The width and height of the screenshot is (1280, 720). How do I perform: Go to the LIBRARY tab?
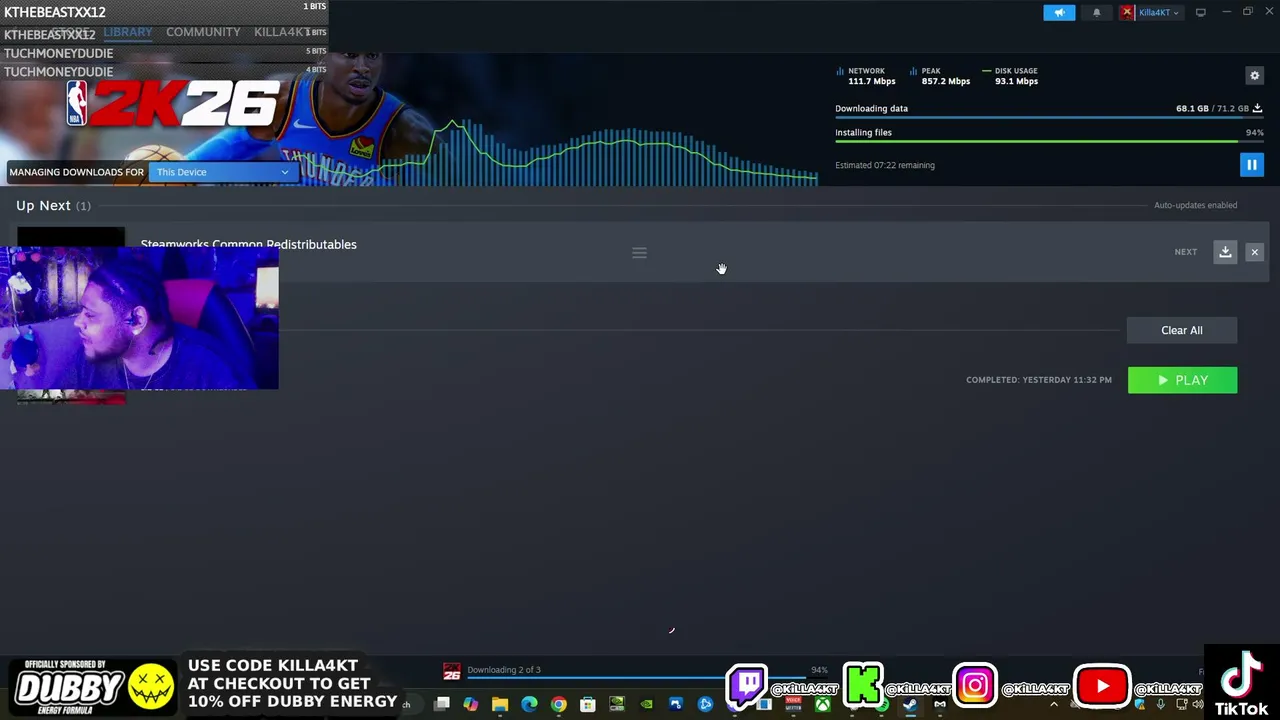coord(128,32)
